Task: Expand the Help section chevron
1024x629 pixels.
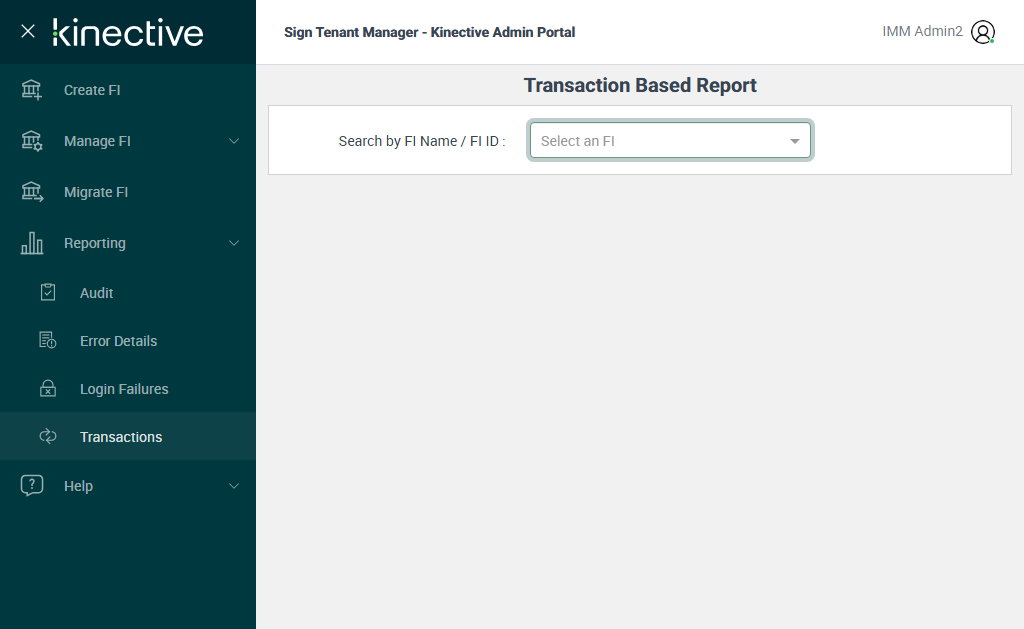Action: tap(234, 486)
